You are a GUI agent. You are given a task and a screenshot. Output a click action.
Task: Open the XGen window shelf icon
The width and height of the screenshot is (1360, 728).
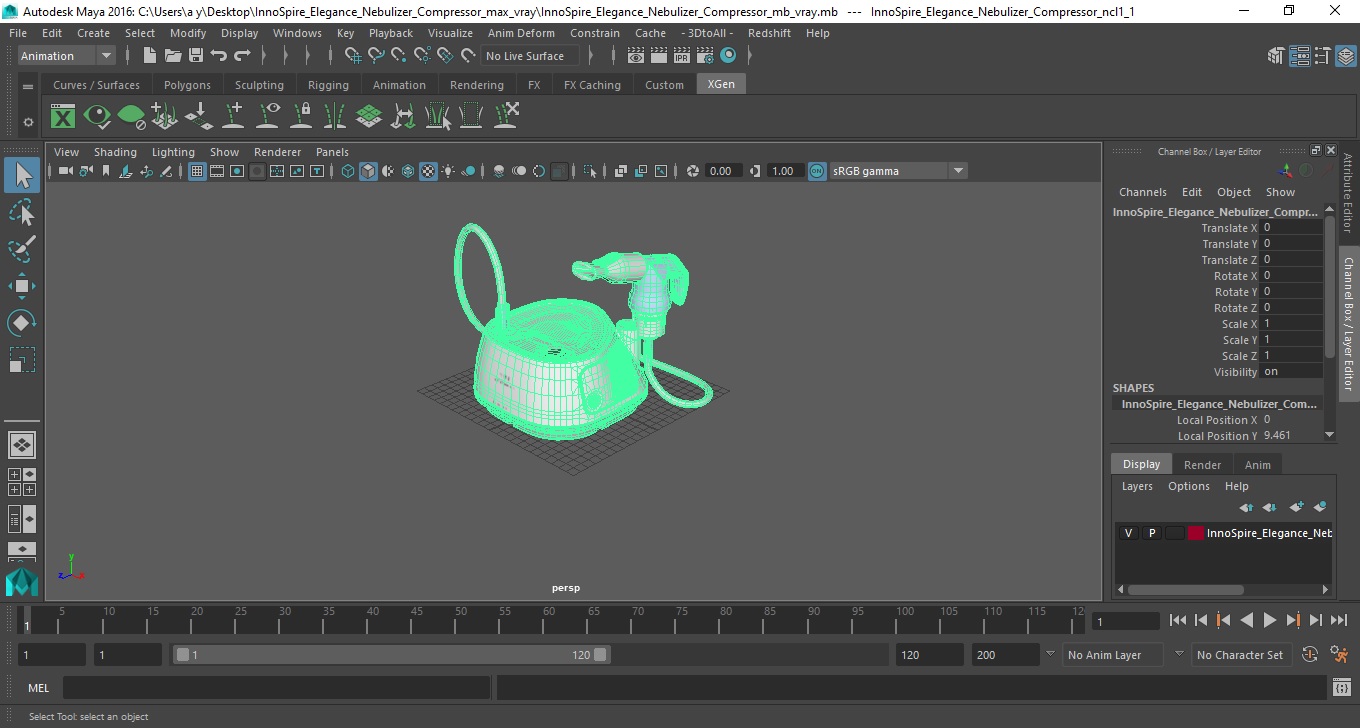click(x=63, y=117)
